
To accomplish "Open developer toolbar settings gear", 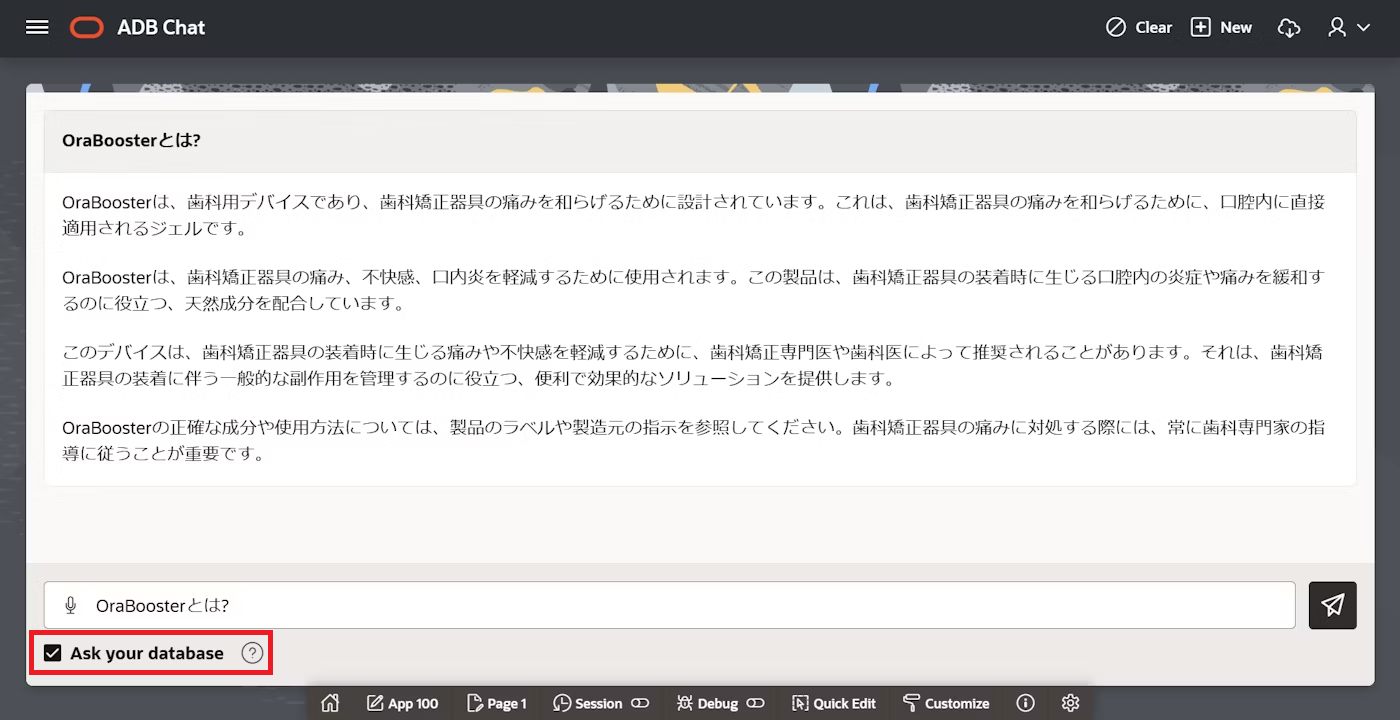I will point(1070,703).
